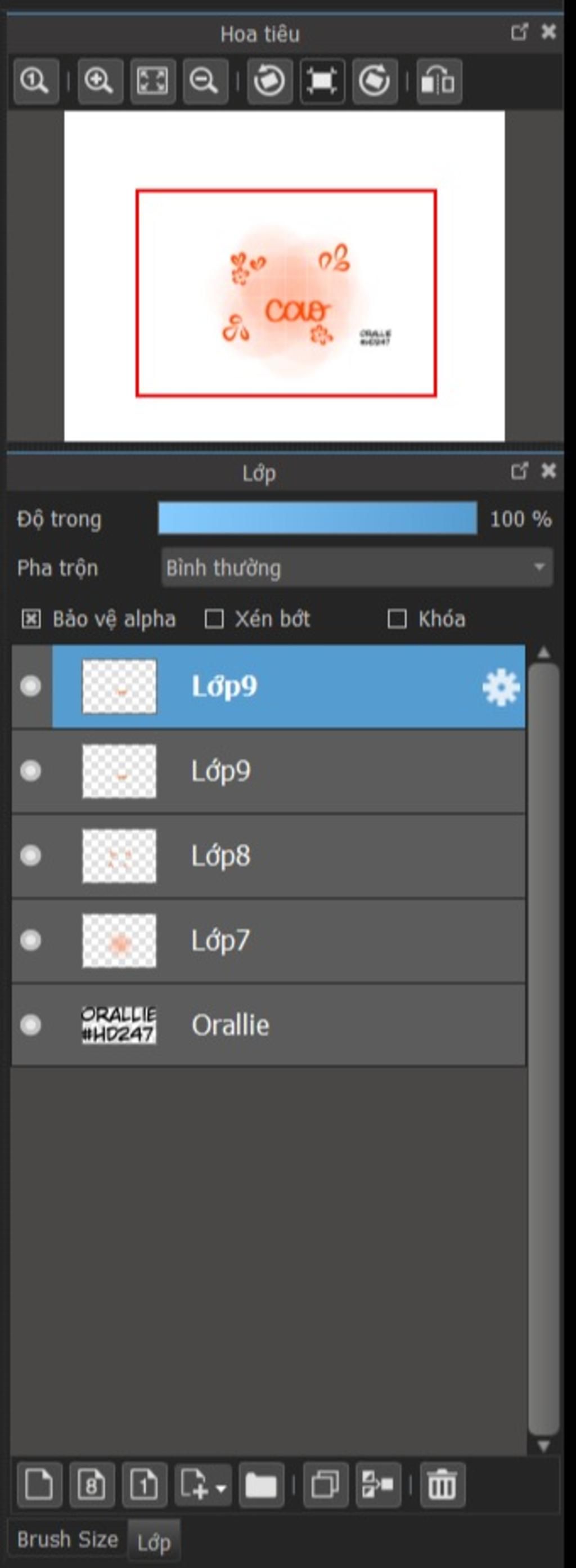
Task: Rotate canvas left in navigator
Action: click(x=269, y=80)
